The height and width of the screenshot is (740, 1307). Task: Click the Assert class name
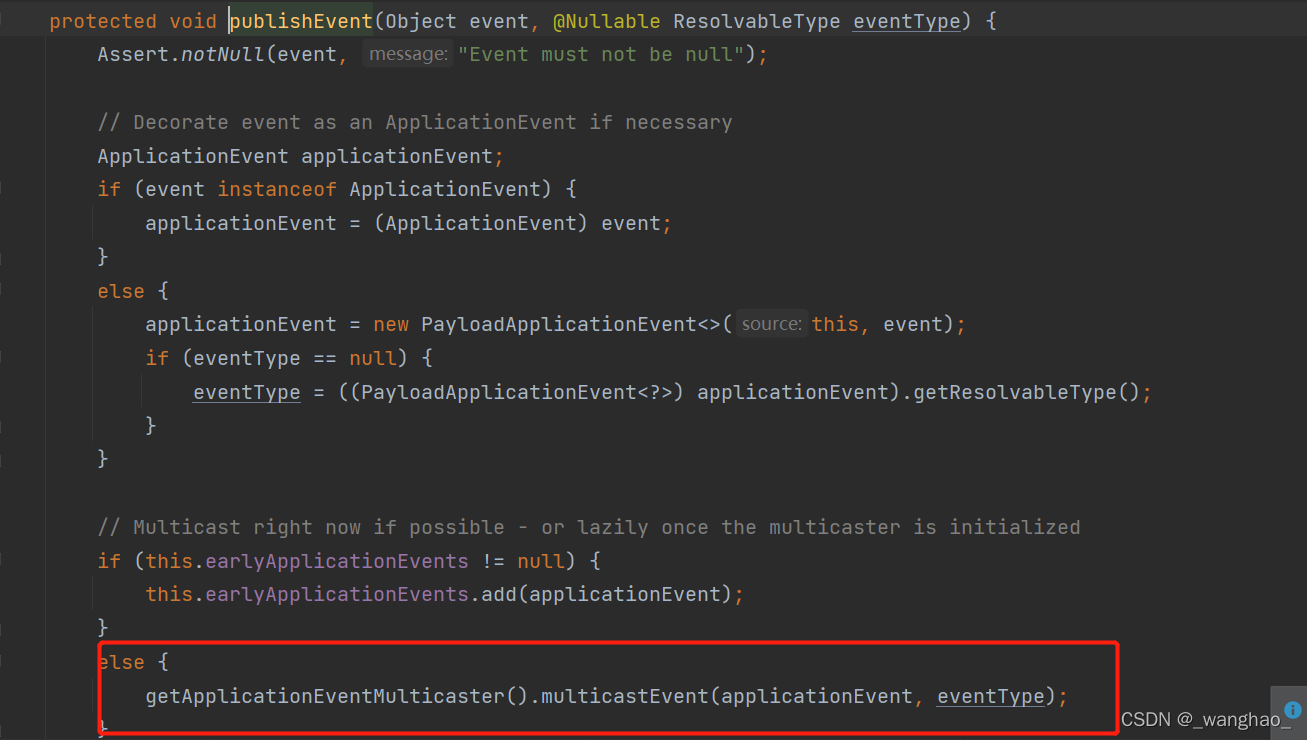pos(133,54)
